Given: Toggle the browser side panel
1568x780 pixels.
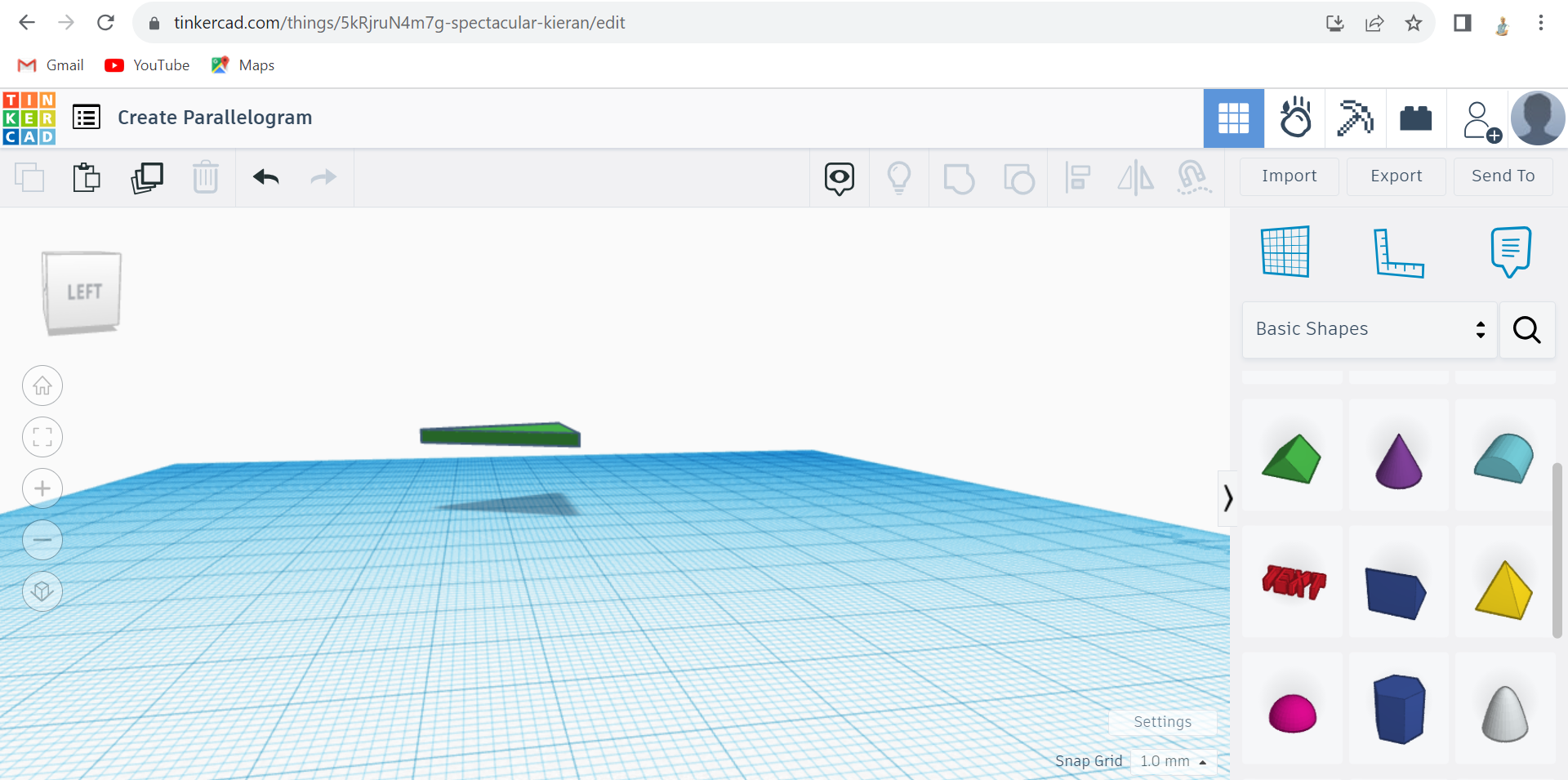Looking at the screenshot, I should click(x=1463, y=23).
